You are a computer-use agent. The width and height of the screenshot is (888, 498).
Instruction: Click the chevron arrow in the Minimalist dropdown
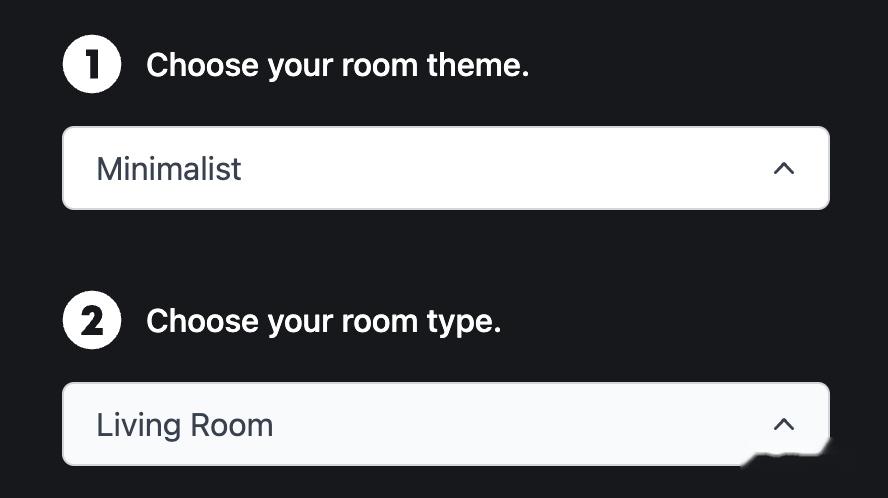(x=784, y=169)
